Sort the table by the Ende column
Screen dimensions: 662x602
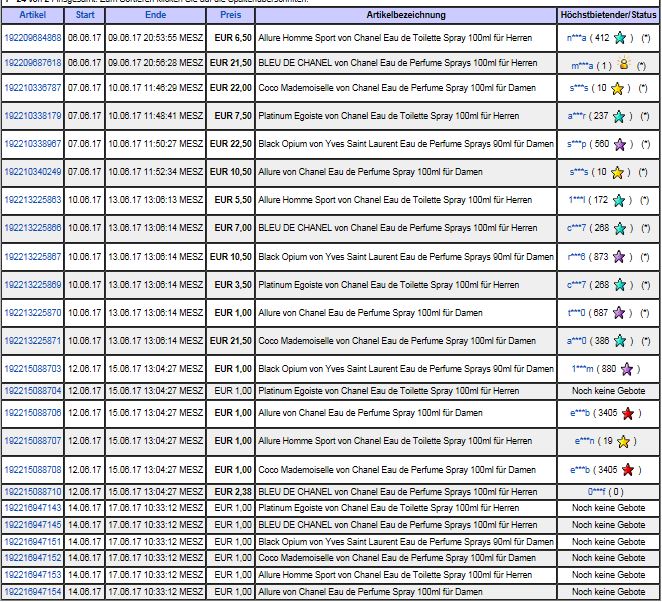pyautogui.click(x=155, y=15)
